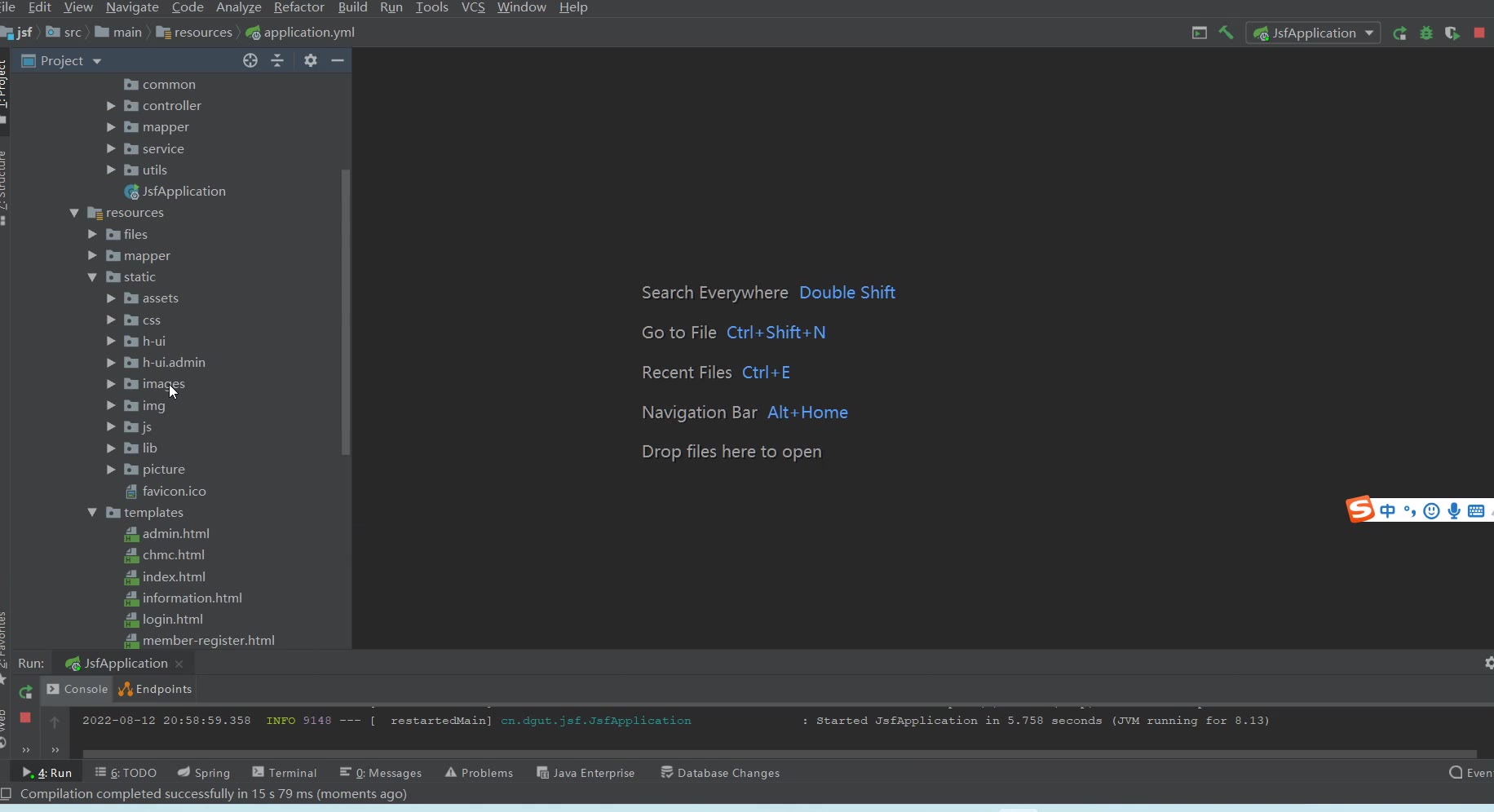Click the Debug JsfApplication bug icon
Viewport: 1494px width, 812px height.
click(1426, 33)
